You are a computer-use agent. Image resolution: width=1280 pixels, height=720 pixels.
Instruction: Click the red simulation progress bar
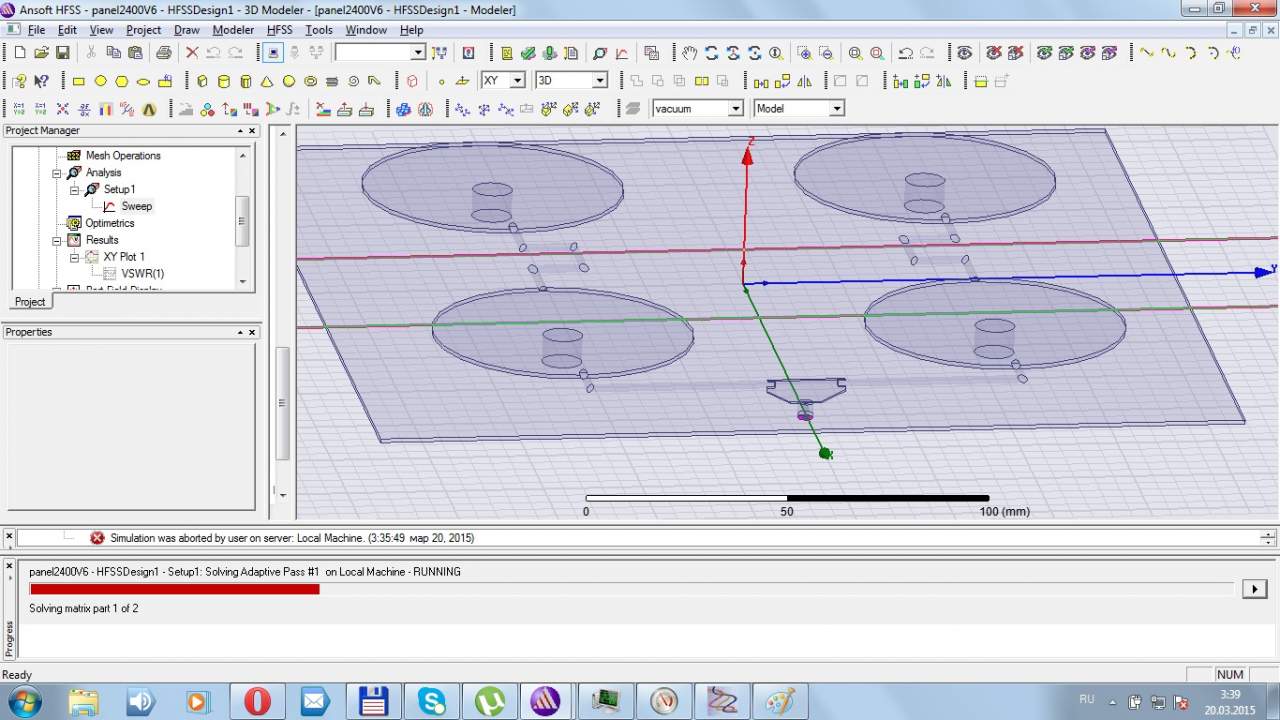[175, 589]
